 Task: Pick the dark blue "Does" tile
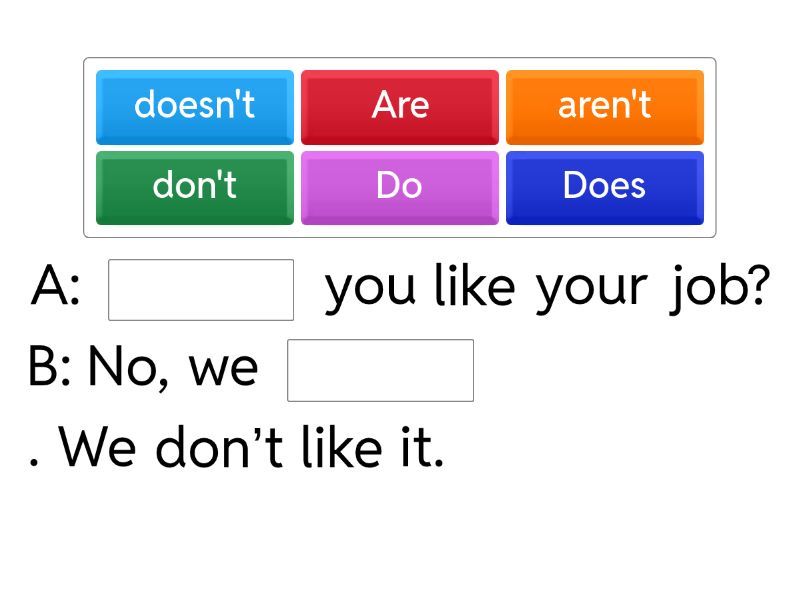604,186
